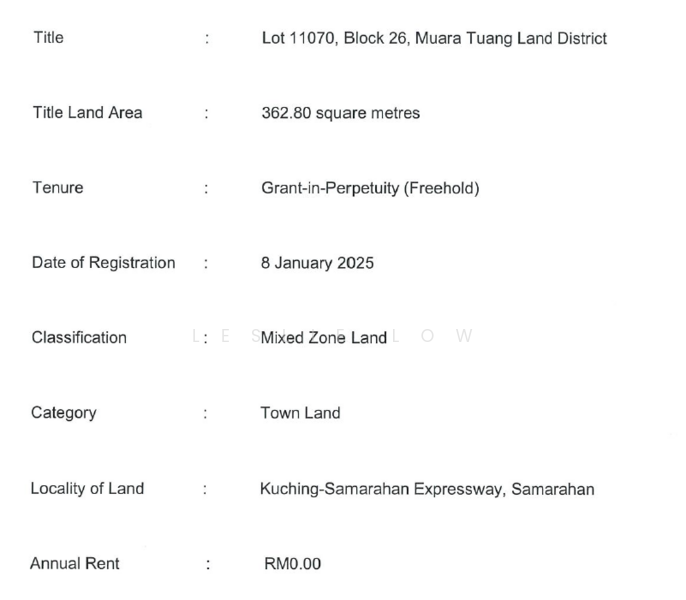686x600 pixels.
Task: Click the faint watermark letter W
Action: point(464,336)
